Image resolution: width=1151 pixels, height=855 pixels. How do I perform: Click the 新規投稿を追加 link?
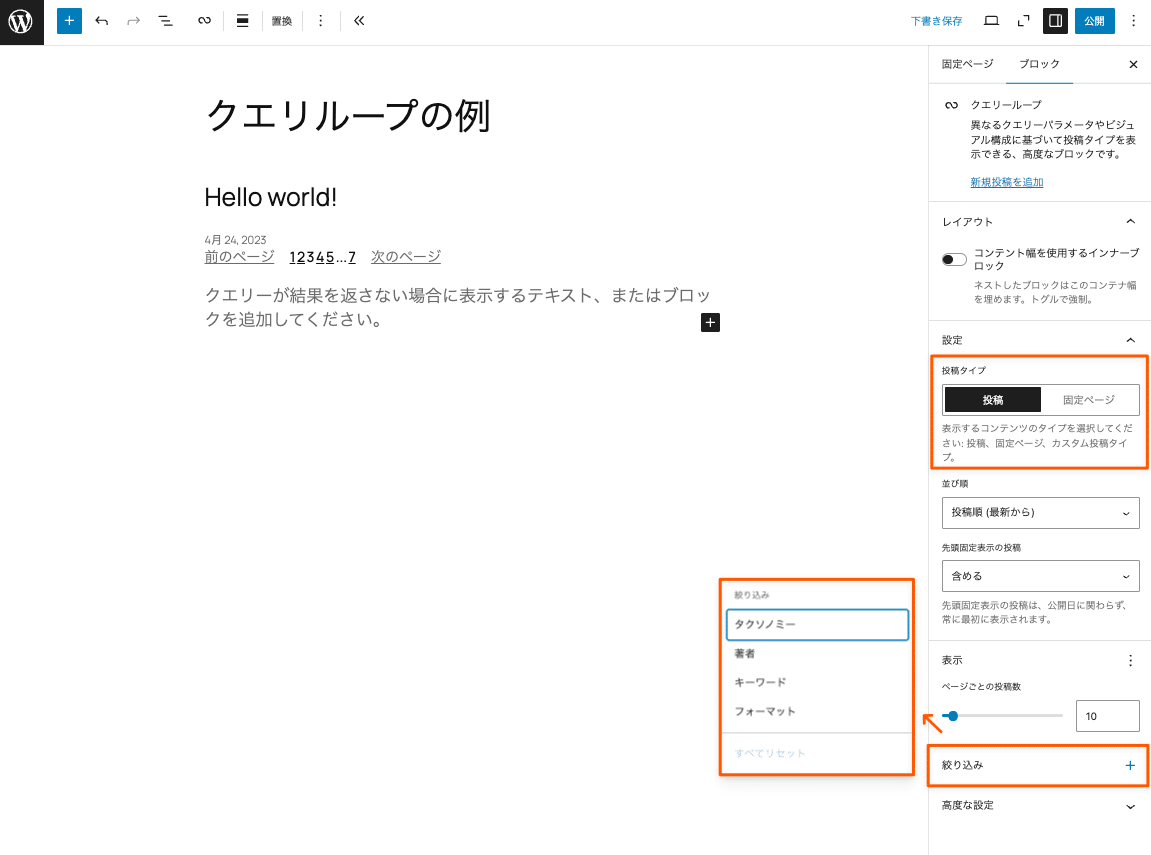1006,182
